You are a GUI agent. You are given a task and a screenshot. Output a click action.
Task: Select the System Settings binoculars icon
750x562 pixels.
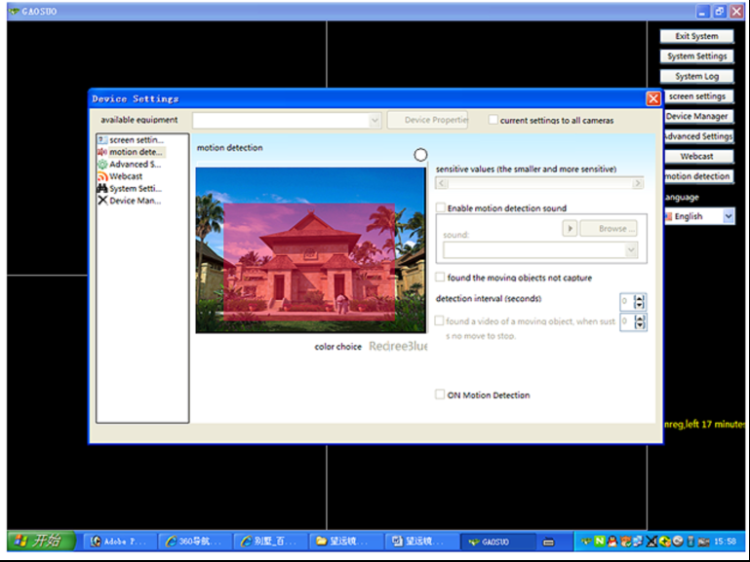(102, 188)
